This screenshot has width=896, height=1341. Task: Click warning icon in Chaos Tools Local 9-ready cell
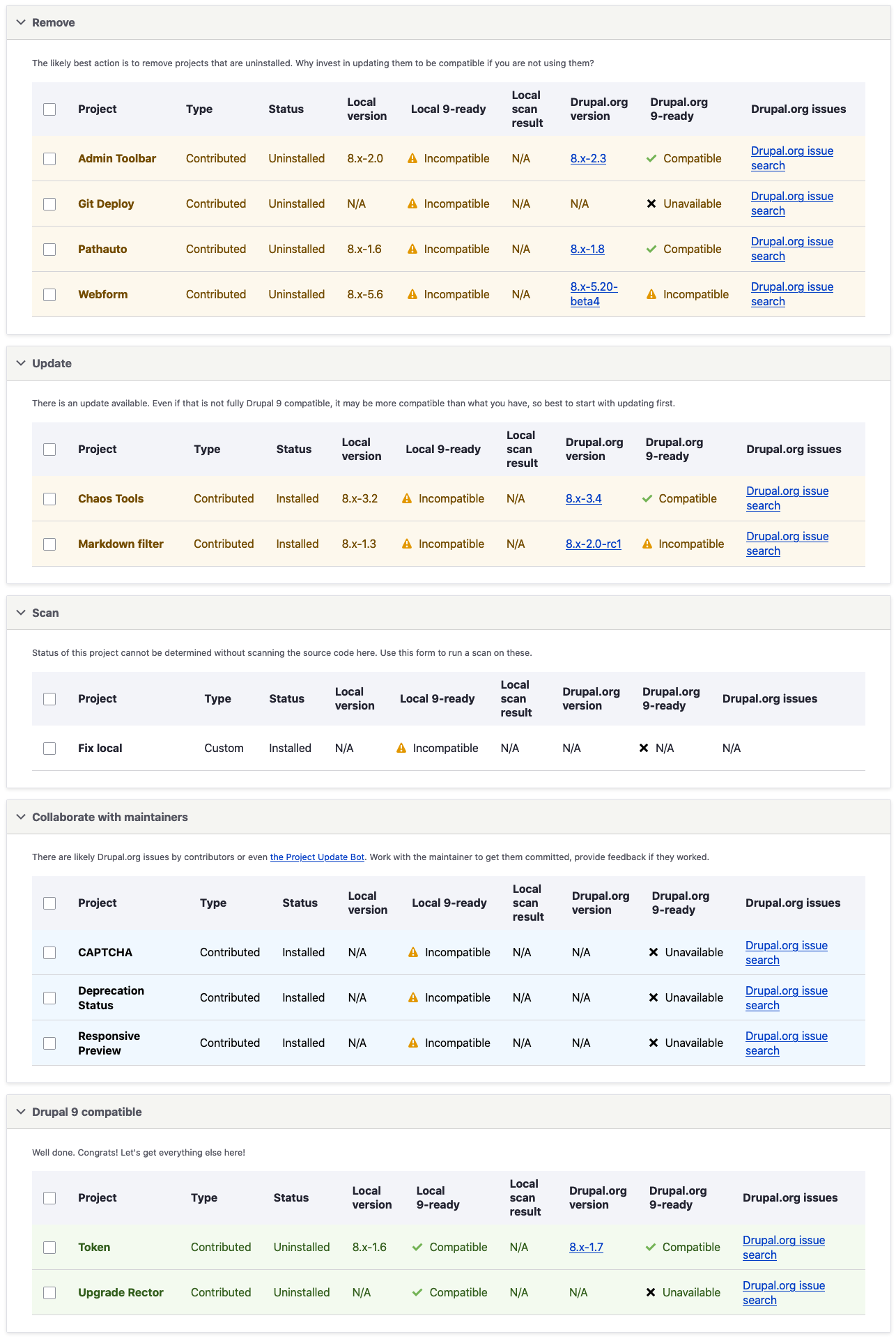(408, 498)
